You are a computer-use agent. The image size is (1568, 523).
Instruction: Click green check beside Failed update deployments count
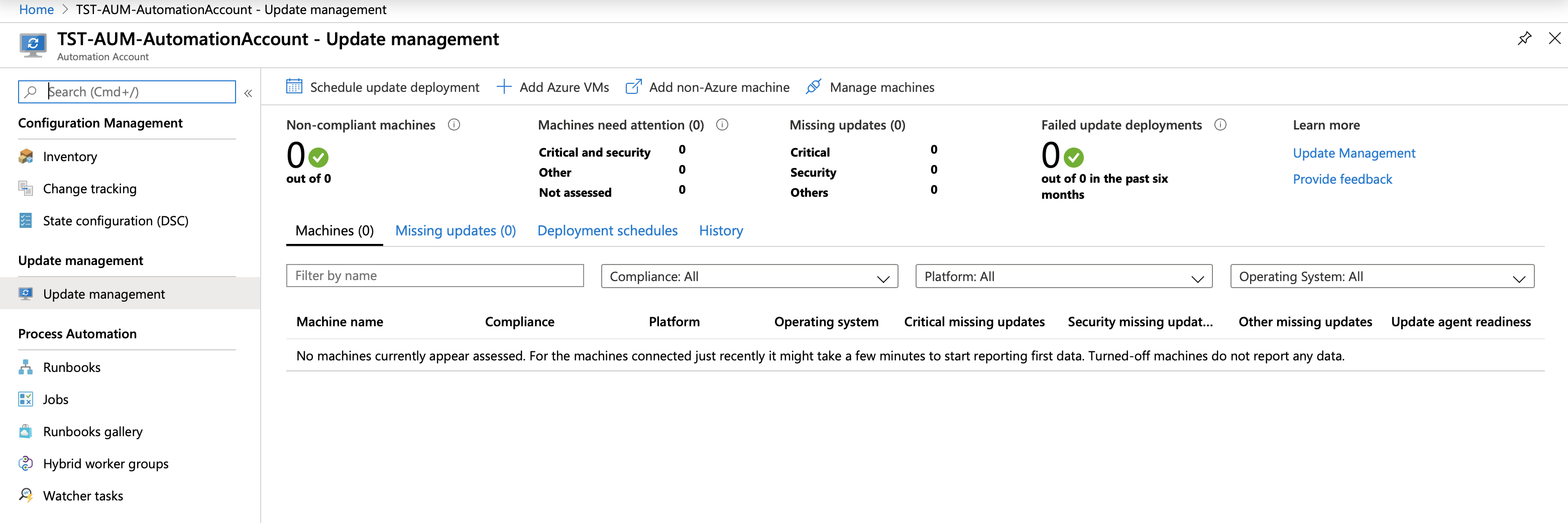[1073, 158]
